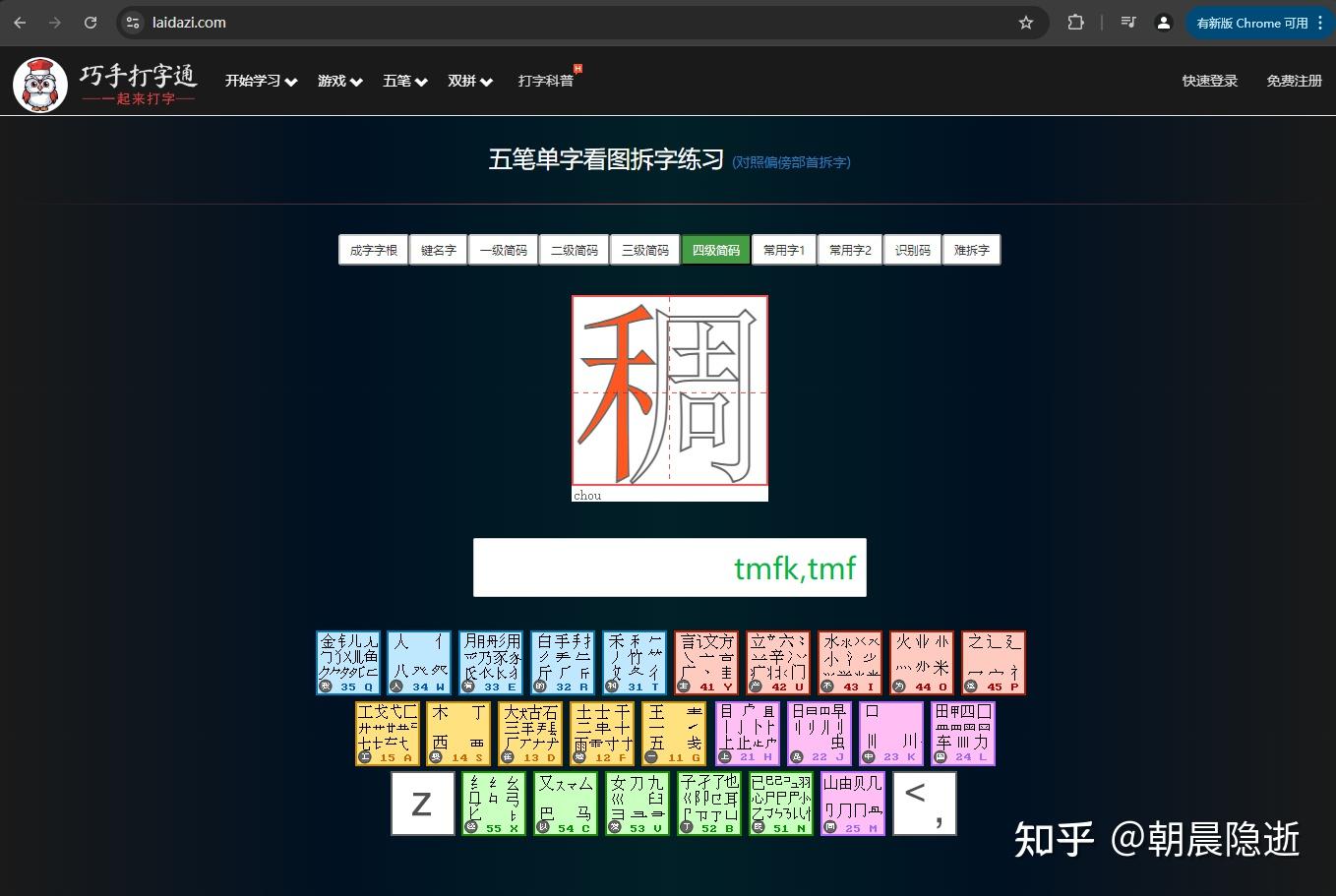Viewport: 1336px width, 896px height.
Task: Click the 44 O key card
Action: coord(922,663)
